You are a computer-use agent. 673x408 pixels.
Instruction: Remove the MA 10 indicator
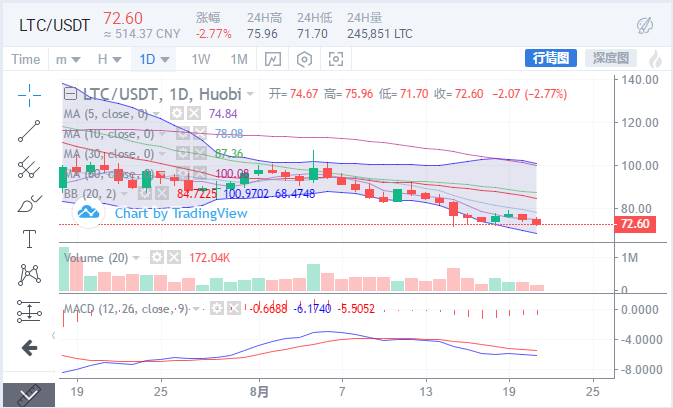coord(200,133)
